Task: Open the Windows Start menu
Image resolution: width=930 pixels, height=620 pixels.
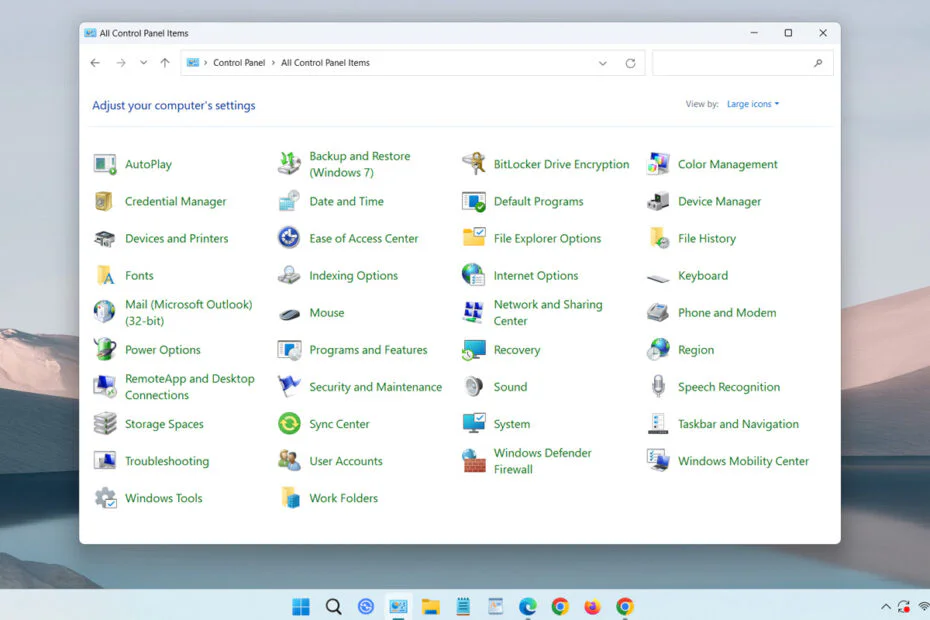Action: 301,606
